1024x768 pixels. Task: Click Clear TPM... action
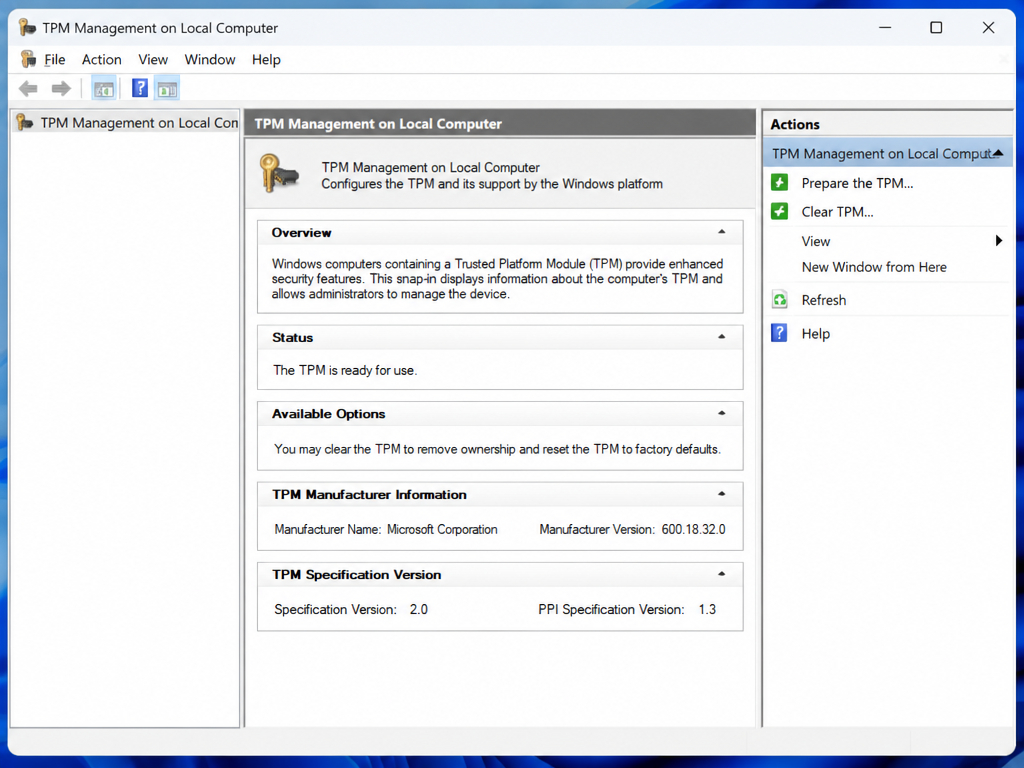coord(837,212)
